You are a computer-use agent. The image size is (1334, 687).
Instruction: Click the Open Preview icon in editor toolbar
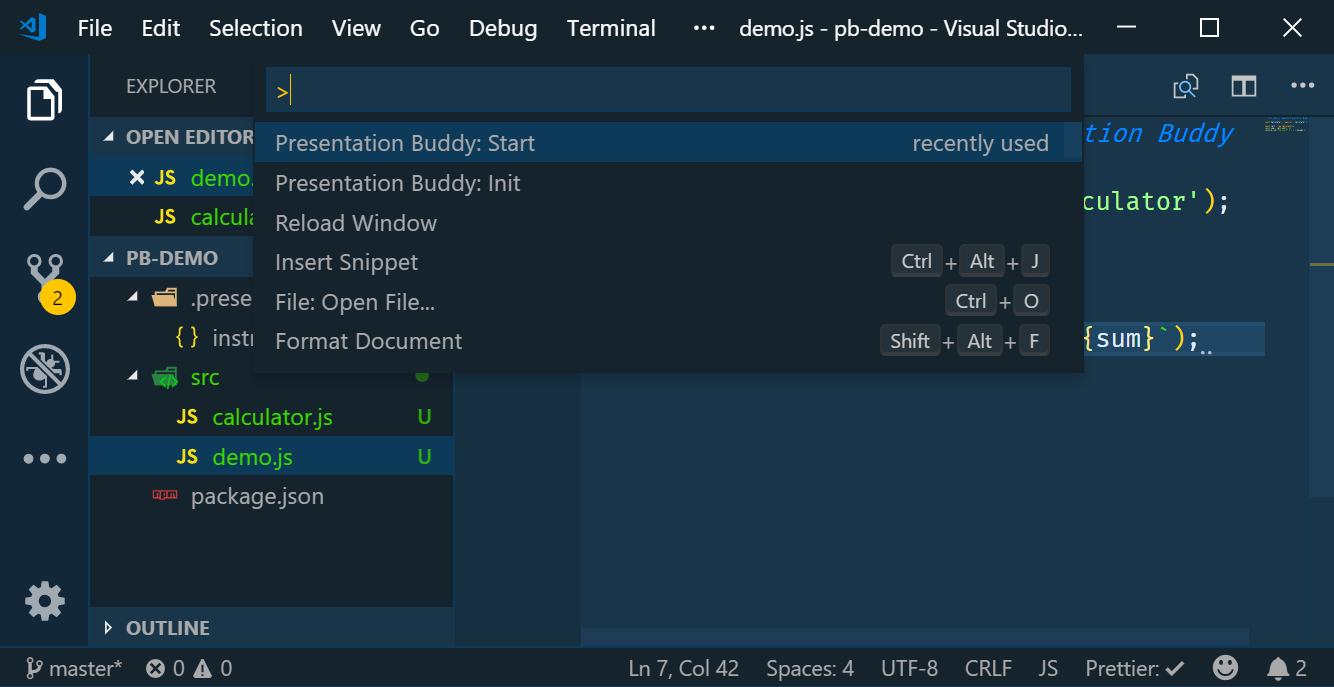pyautogui.click(x=1186, y=86)
